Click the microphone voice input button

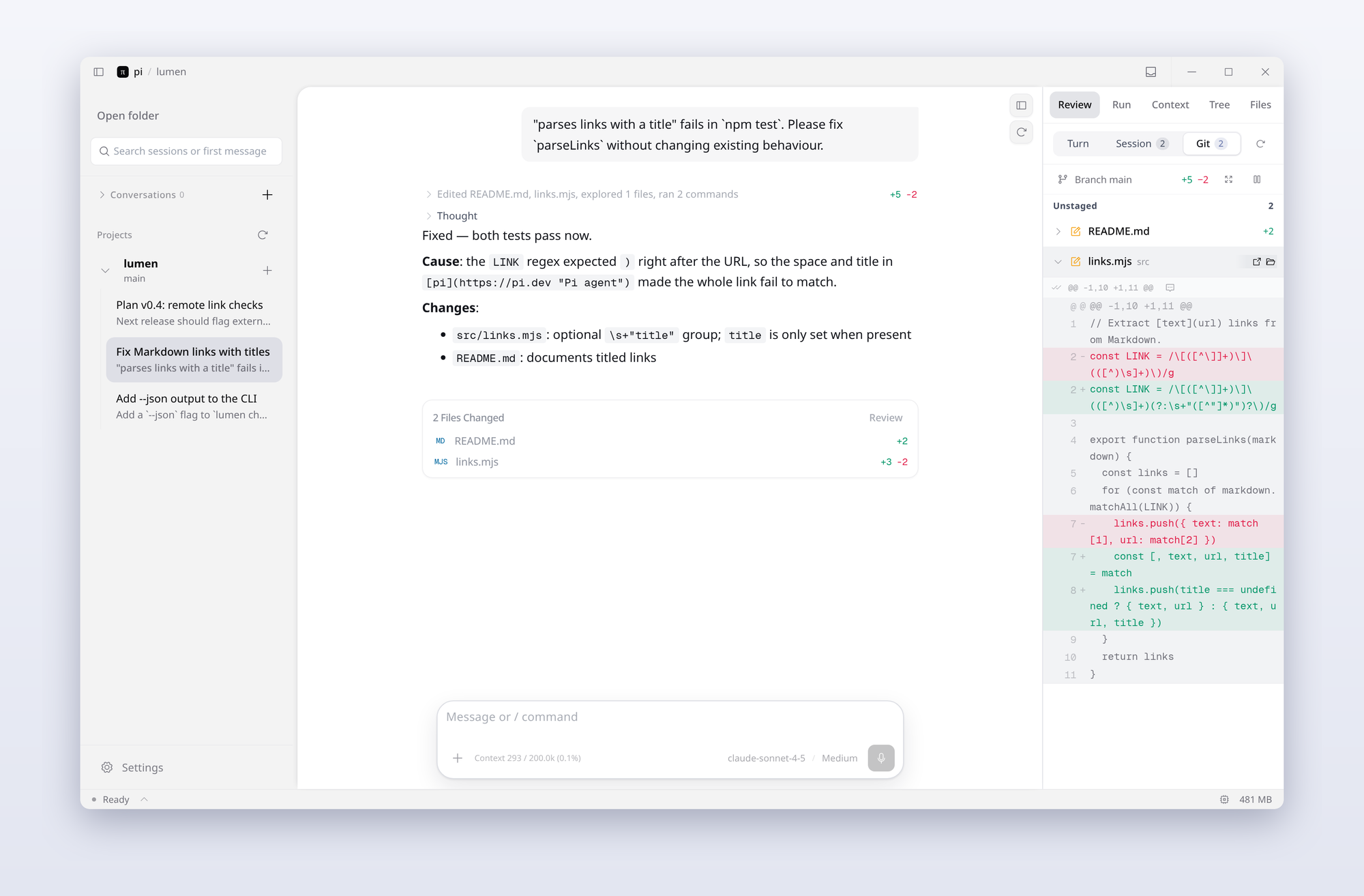point(881,758)
